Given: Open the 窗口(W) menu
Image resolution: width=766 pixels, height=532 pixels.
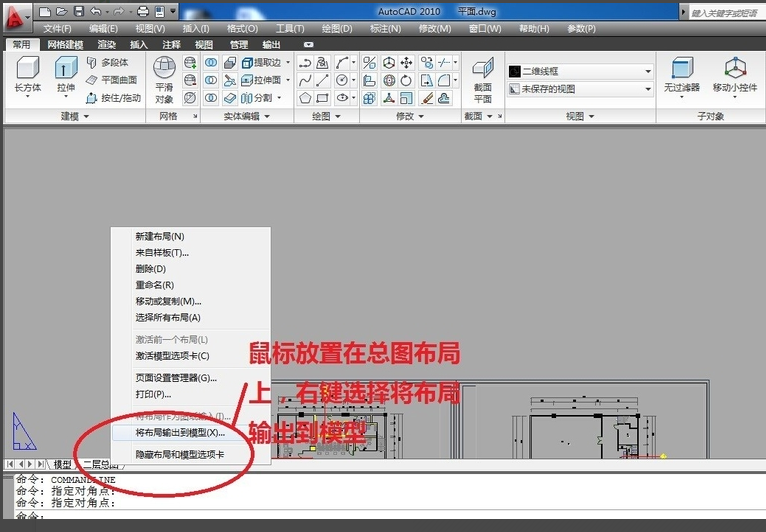Looking at the screenshot, I should point(485,29).
